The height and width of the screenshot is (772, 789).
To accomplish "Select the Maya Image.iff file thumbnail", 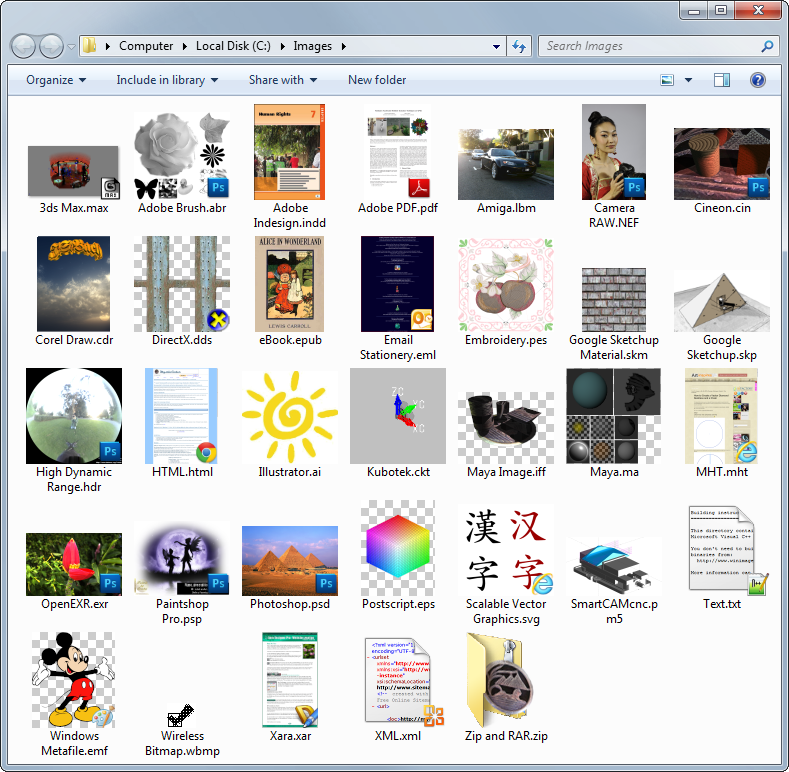I will click(x=506, y=428).
